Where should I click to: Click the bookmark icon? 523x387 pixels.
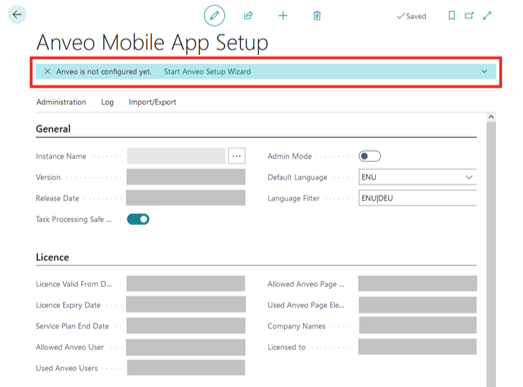coord(452,15)
